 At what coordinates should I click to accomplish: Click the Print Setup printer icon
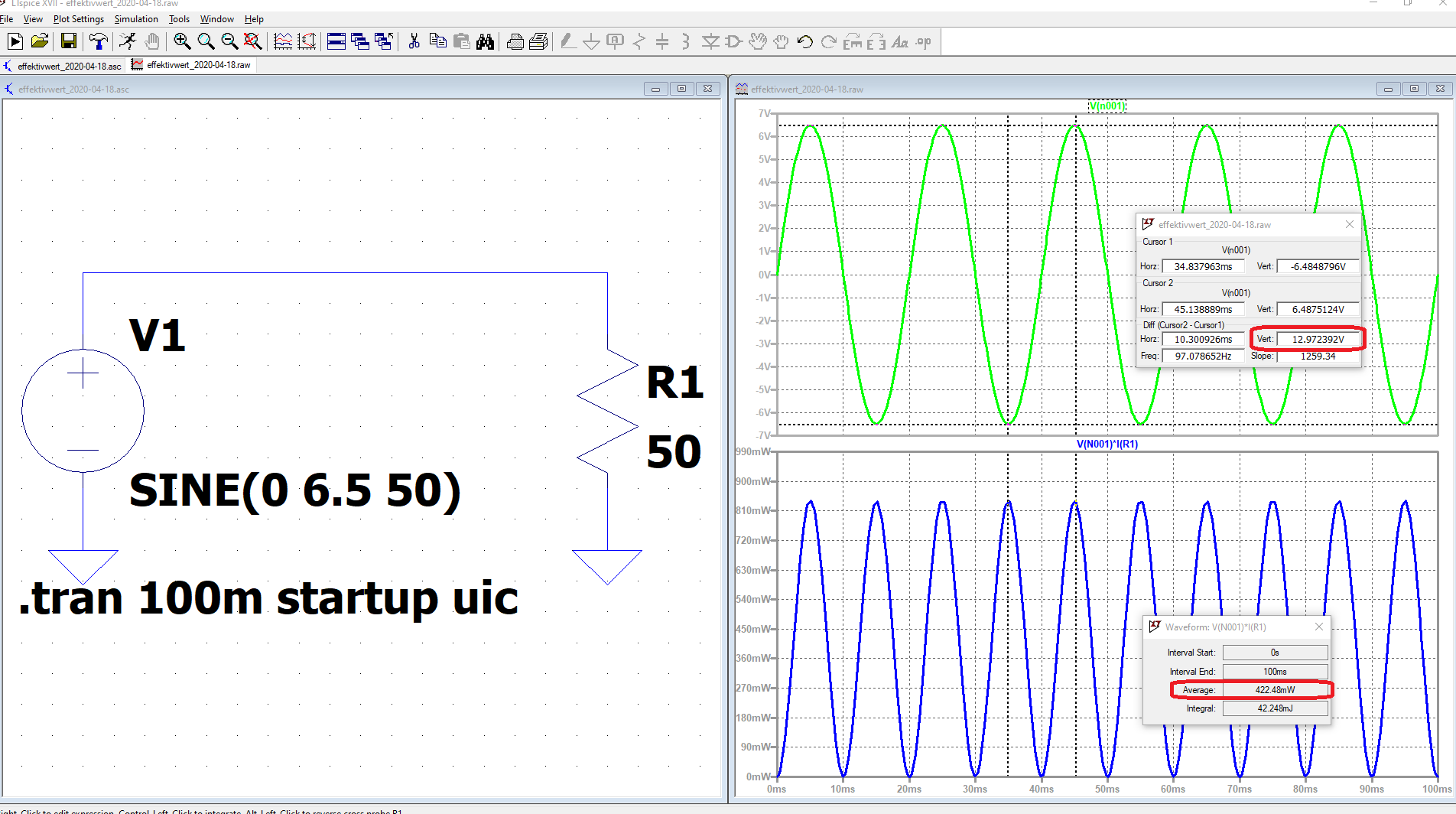pos(515,41)
